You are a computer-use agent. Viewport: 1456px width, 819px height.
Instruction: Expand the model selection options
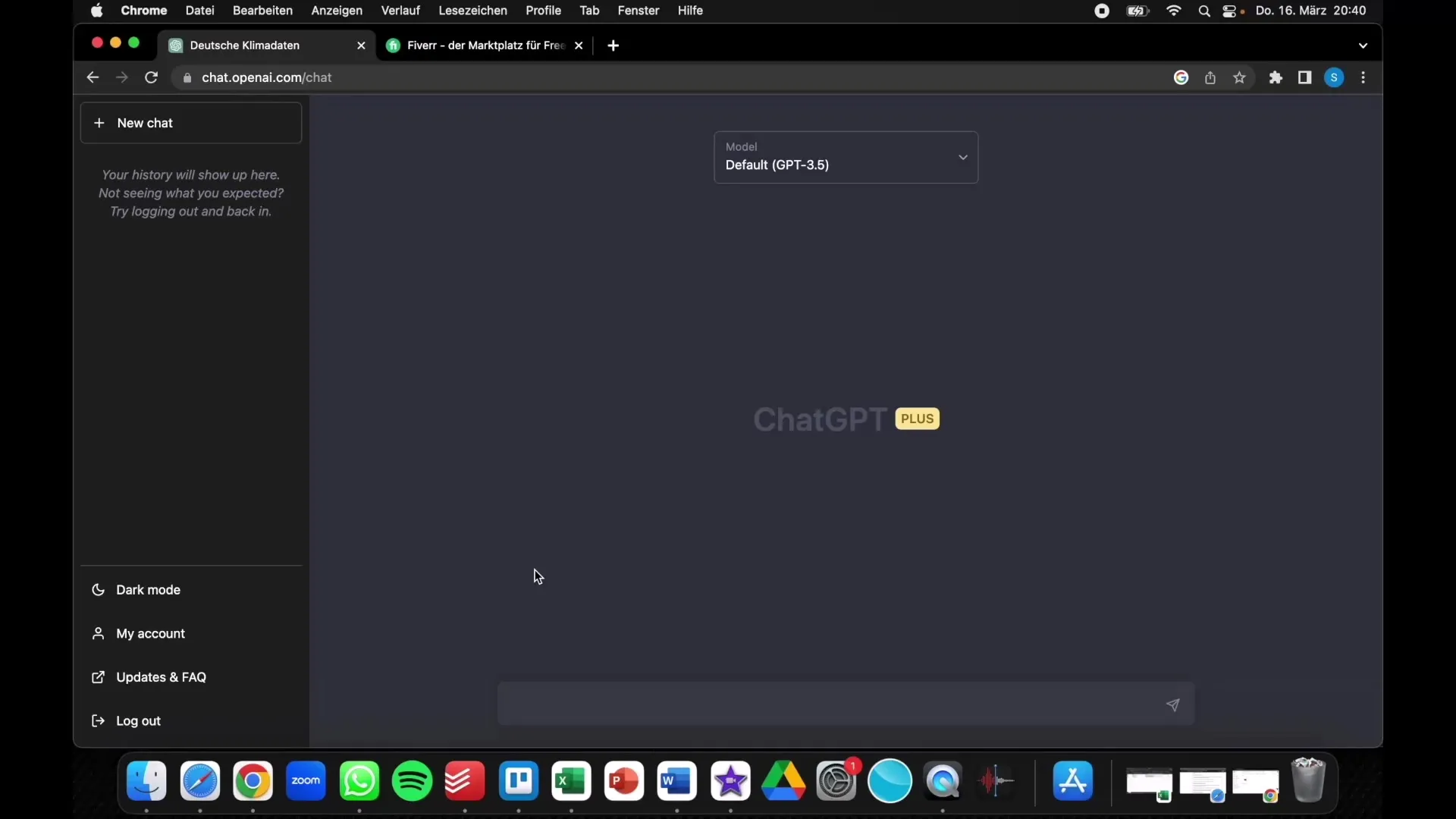coord(963,157)
